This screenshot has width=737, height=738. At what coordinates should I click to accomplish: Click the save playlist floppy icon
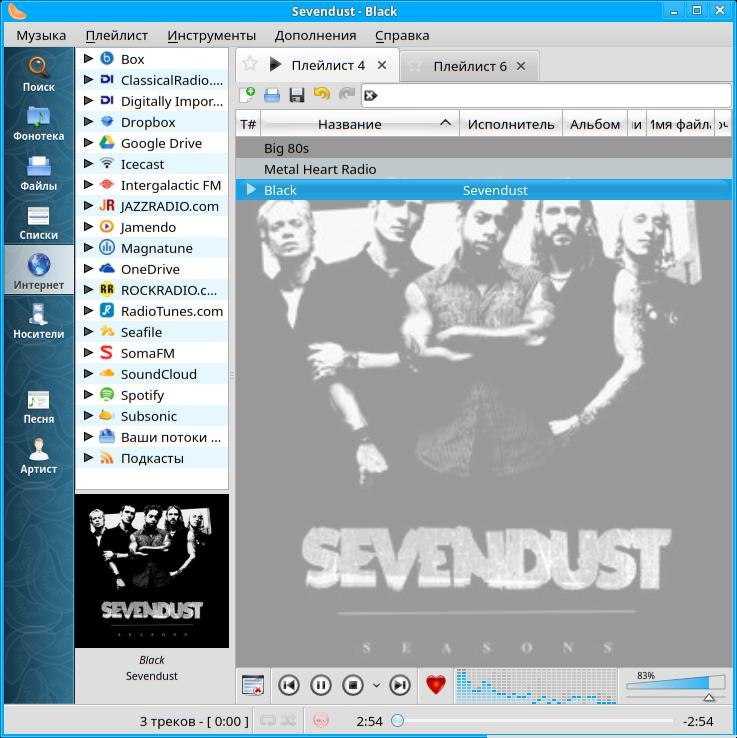pyautogui.click(x=297, y=95)
